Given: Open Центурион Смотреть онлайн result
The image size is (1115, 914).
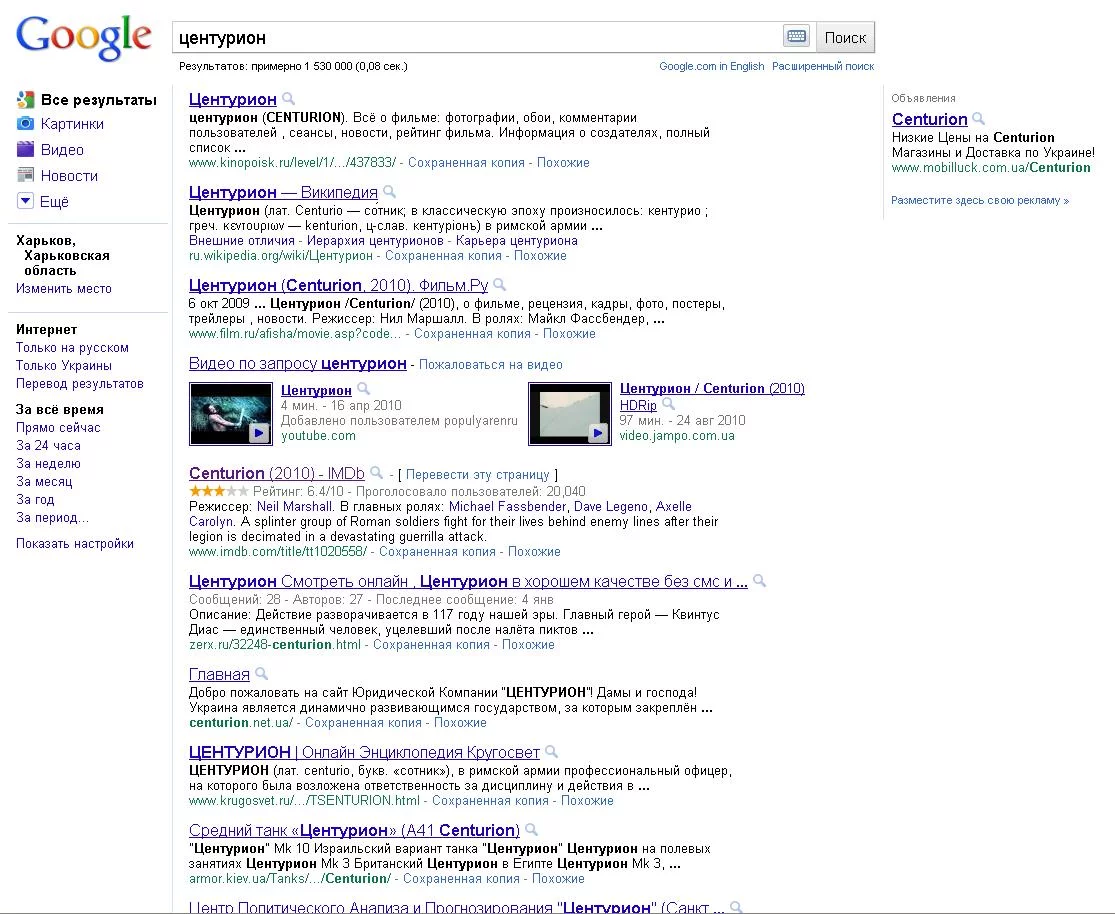Looking at the screenshot, I should point(468,581).
